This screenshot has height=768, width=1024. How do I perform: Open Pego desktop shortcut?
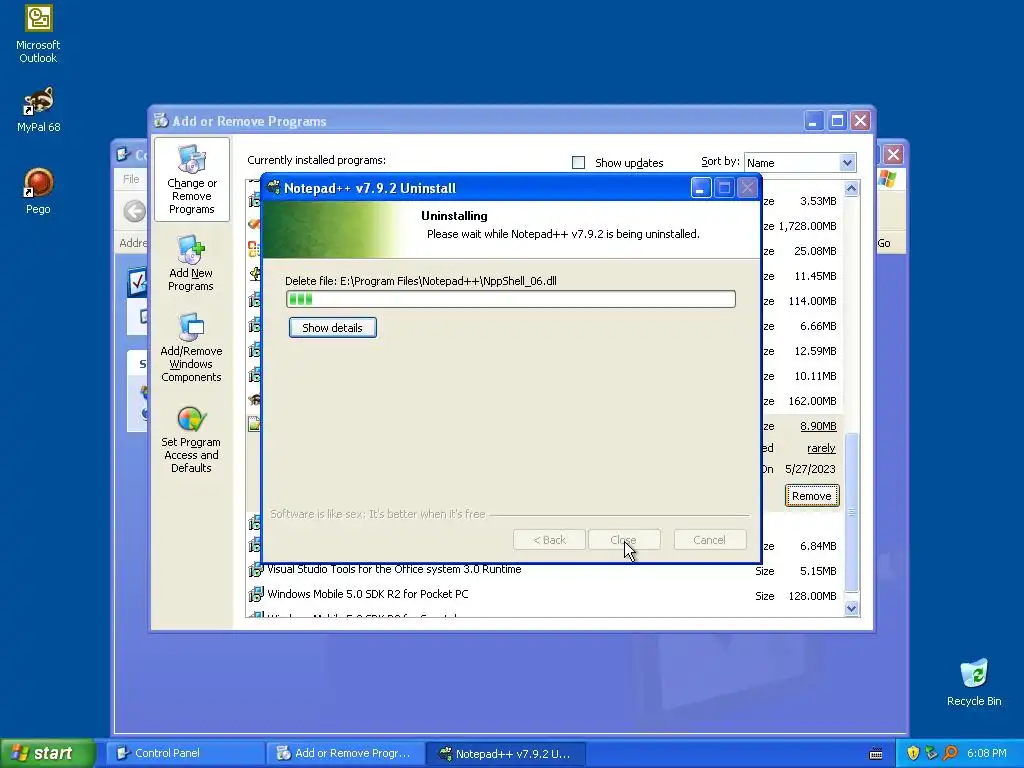(x=38, y=191)
